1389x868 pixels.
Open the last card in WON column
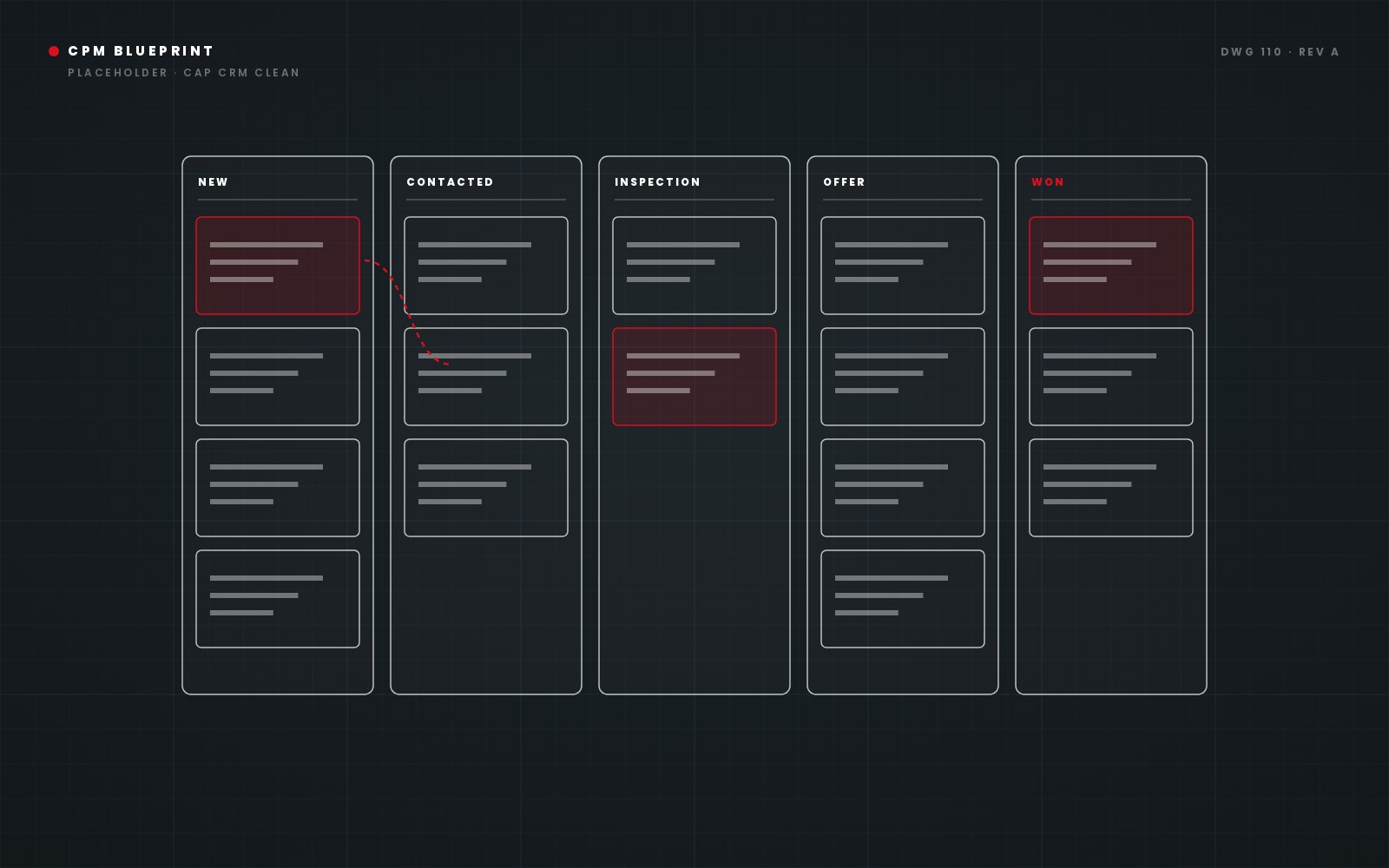click(1111, 488)
